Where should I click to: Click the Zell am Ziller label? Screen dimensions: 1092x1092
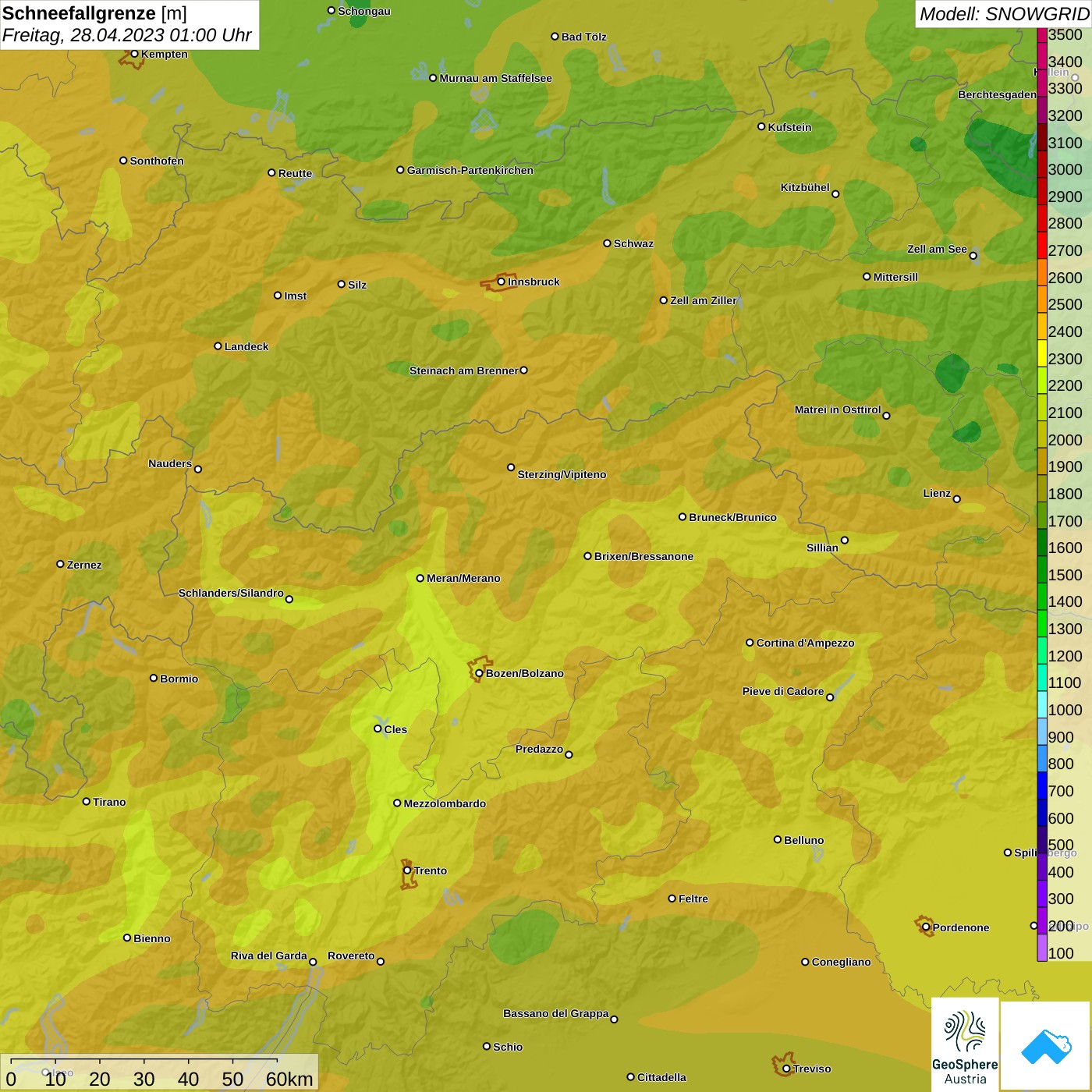click(704, 300)
